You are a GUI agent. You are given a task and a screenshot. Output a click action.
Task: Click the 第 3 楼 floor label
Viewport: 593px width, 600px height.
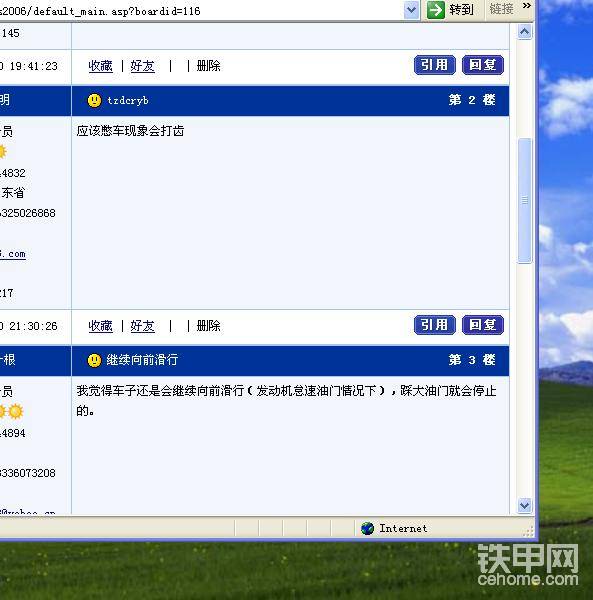point(472,360)
